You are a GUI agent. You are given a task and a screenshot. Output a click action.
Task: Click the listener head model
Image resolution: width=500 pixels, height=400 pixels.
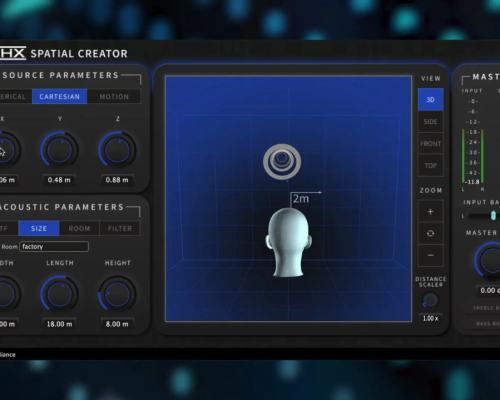(288, 242)
